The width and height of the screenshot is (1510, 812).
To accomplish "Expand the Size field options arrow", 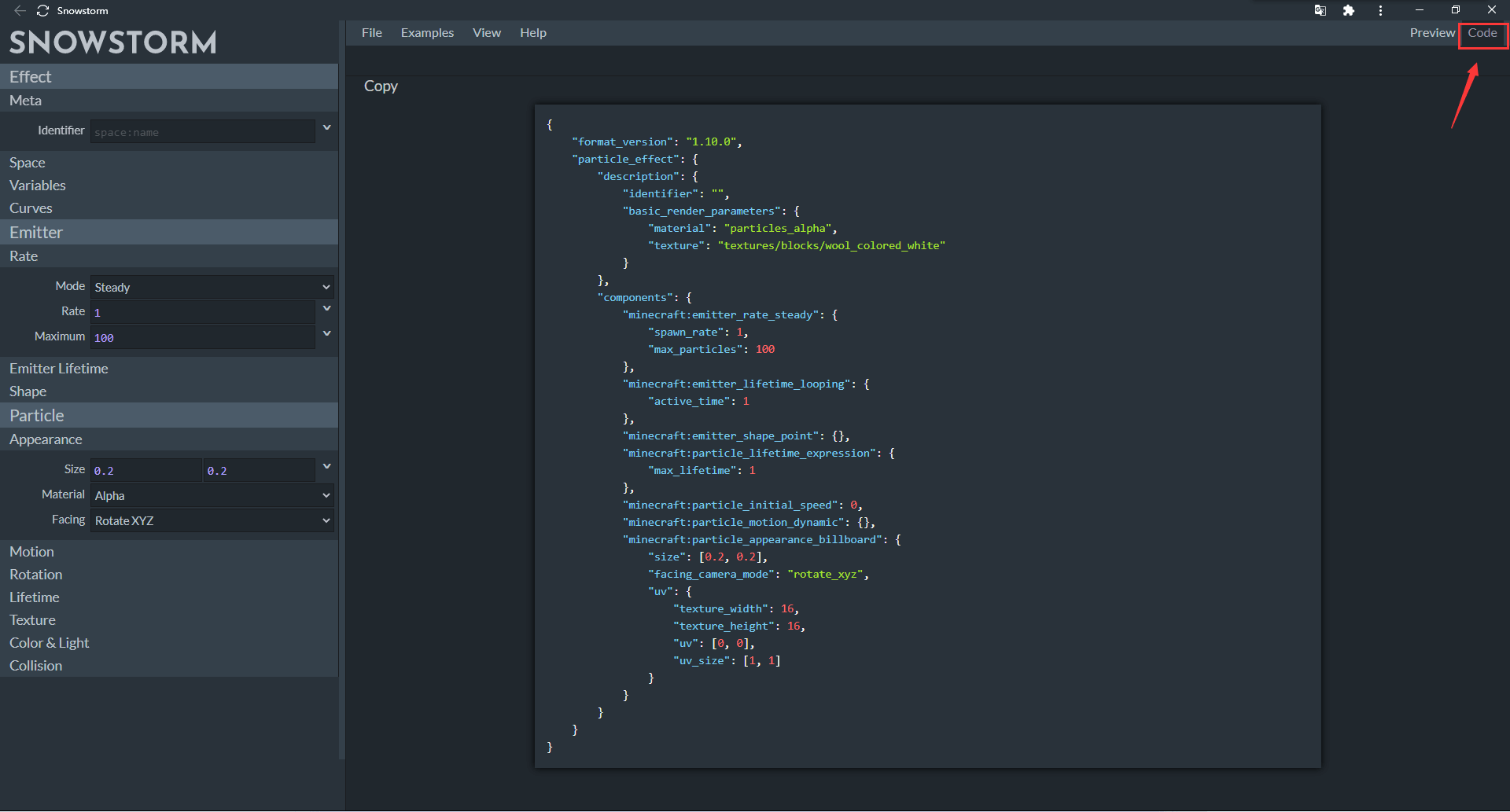I will [326, 467].
